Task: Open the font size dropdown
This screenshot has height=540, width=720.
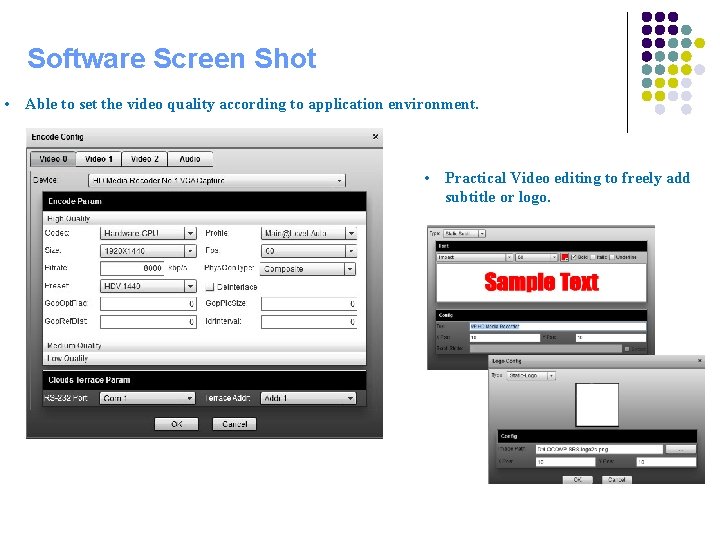Action: coord(536,257)
